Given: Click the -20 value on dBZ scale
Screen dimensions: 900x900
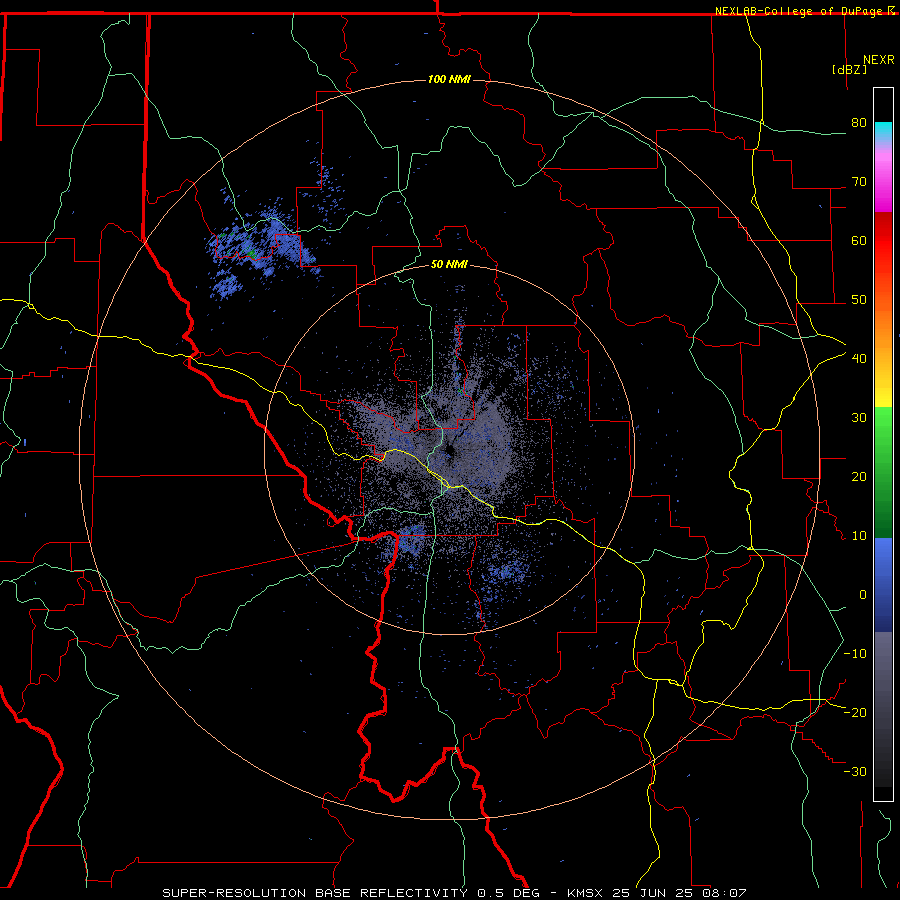Looking at the screenshot, I should [855, 713].
